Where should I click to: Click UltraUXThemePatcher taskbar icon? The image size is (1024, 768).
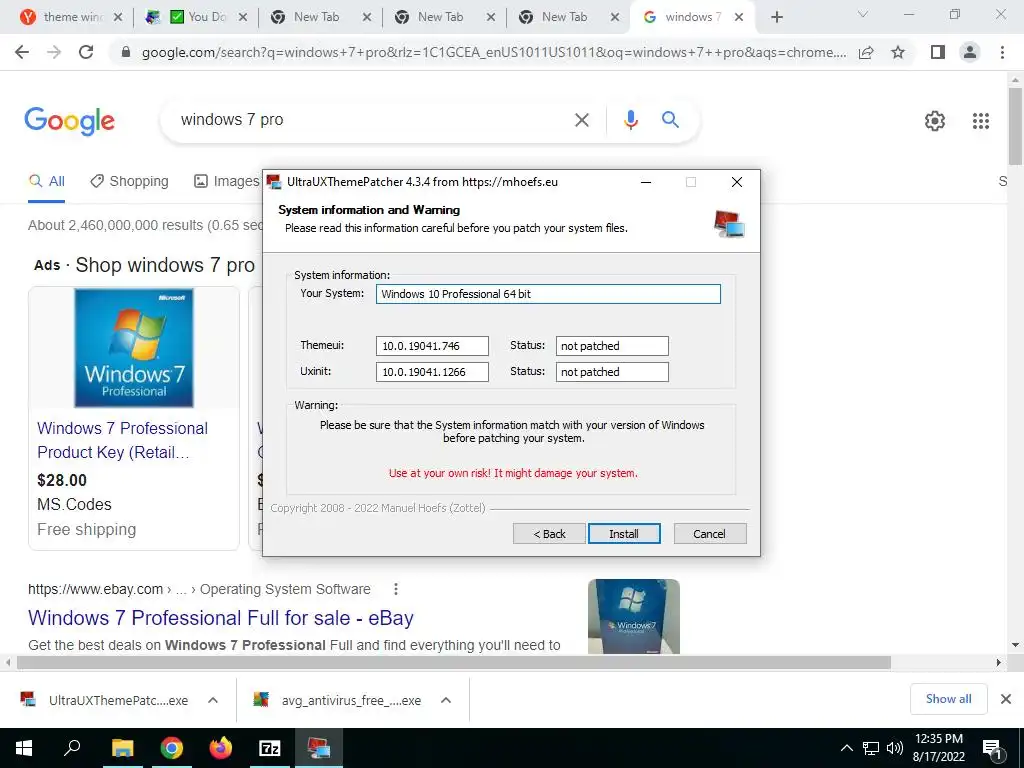[319, 748]
